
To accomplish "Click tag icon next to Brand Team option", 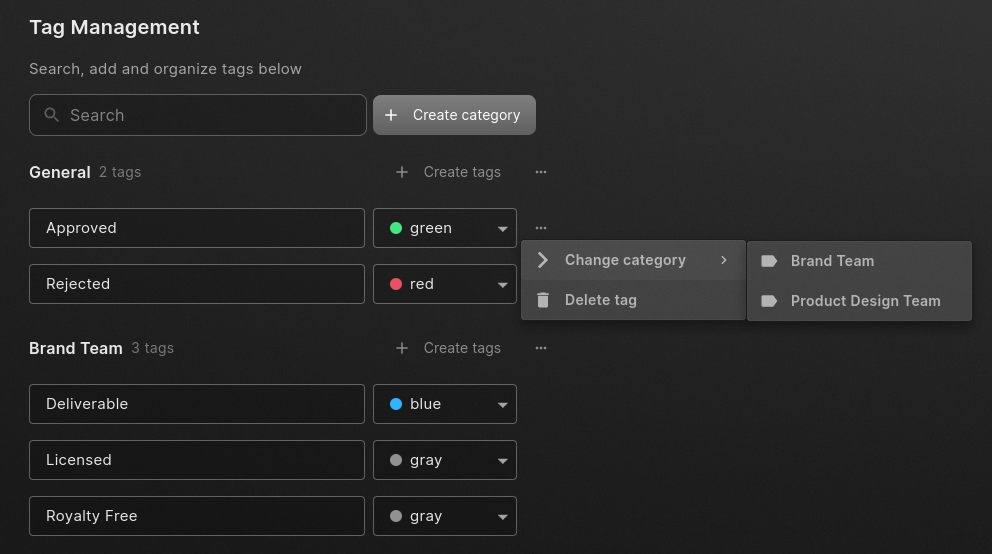I will click(769, 261).
